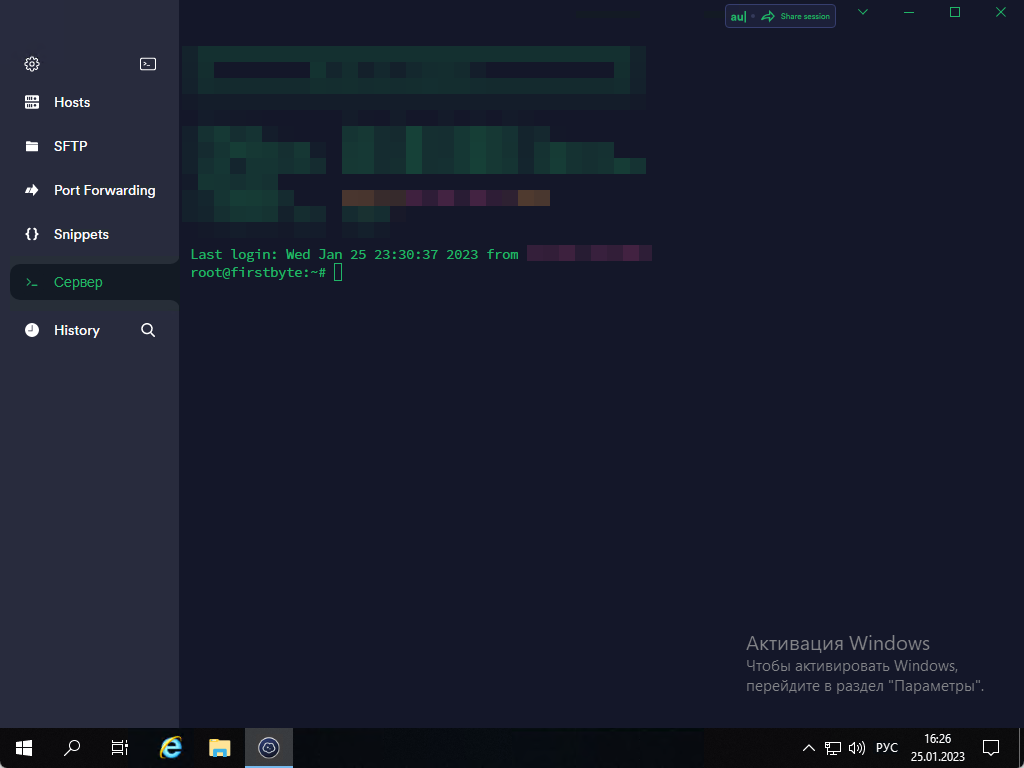Show hidden system tray icons

click(x=809, y=748)
